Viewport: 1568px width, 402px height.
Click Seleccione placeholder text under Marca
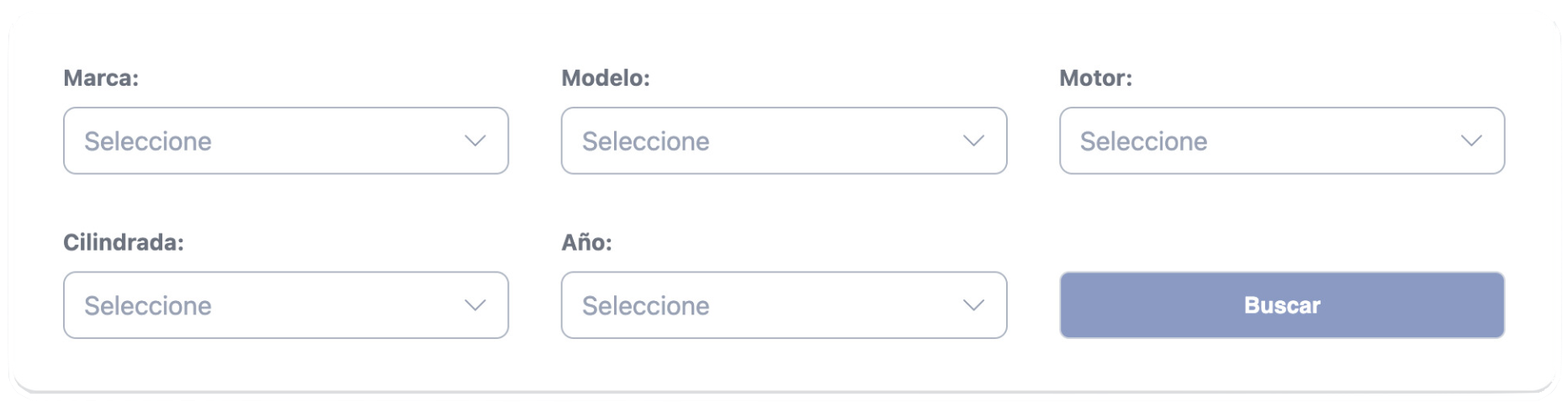[x=148, y=141]
